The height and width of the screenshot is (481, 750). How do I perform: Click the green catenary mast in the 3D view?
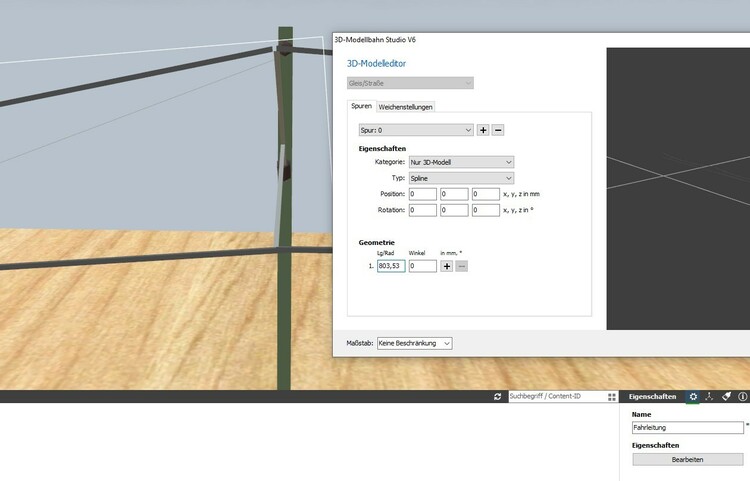[x=285, y=208]
